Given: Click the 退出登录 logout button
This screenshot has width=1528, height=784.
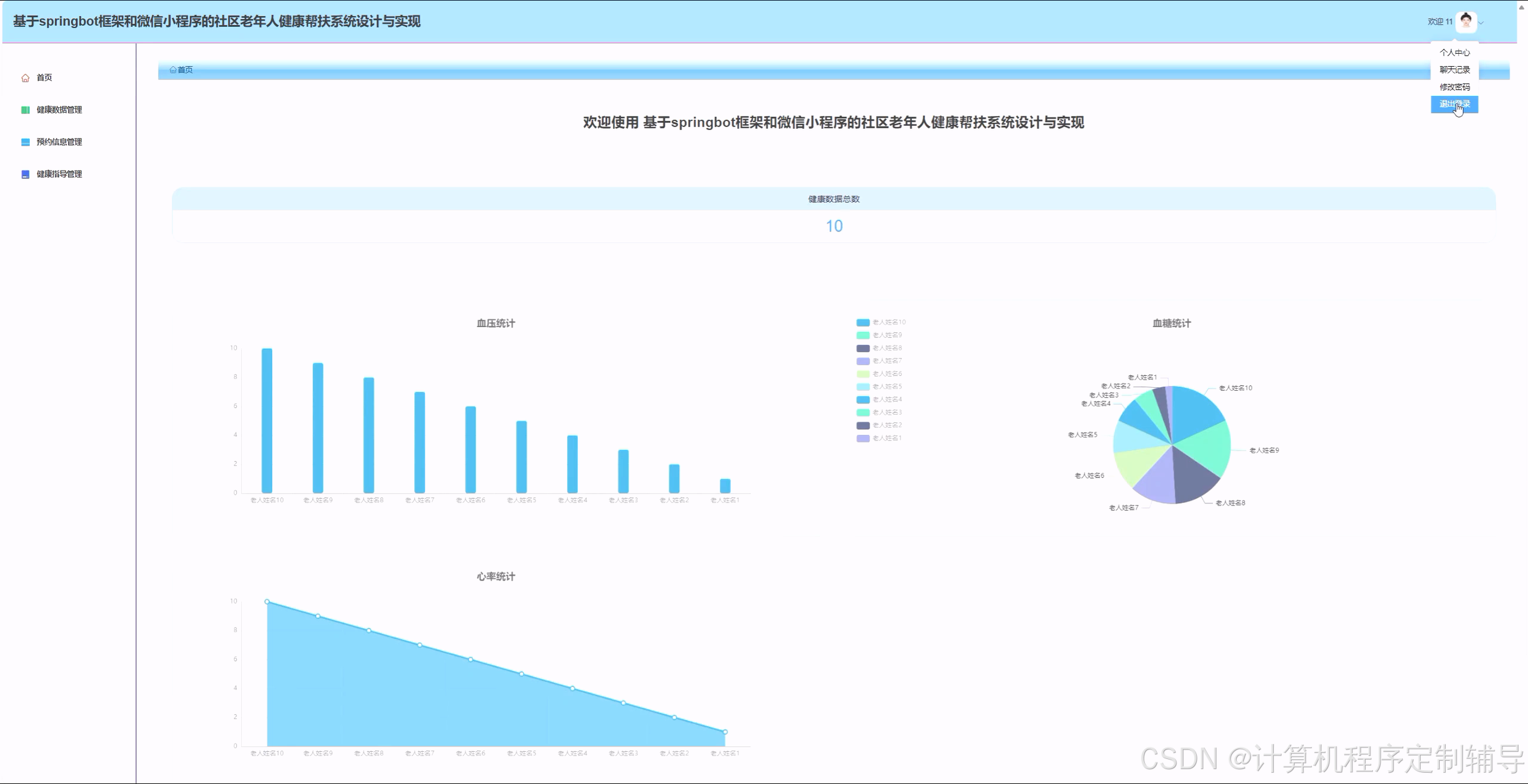Looking at the screenshot, I should pyautogui.click(x=1454, y=104).
